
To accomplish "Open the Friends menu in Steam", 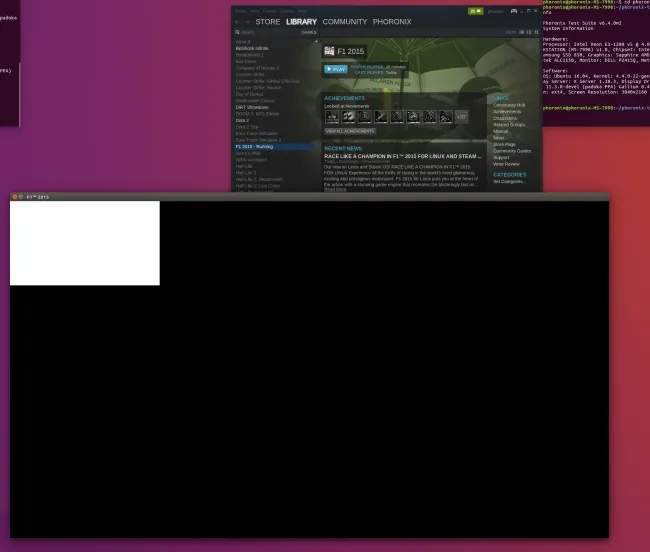I will coord(269,11).
